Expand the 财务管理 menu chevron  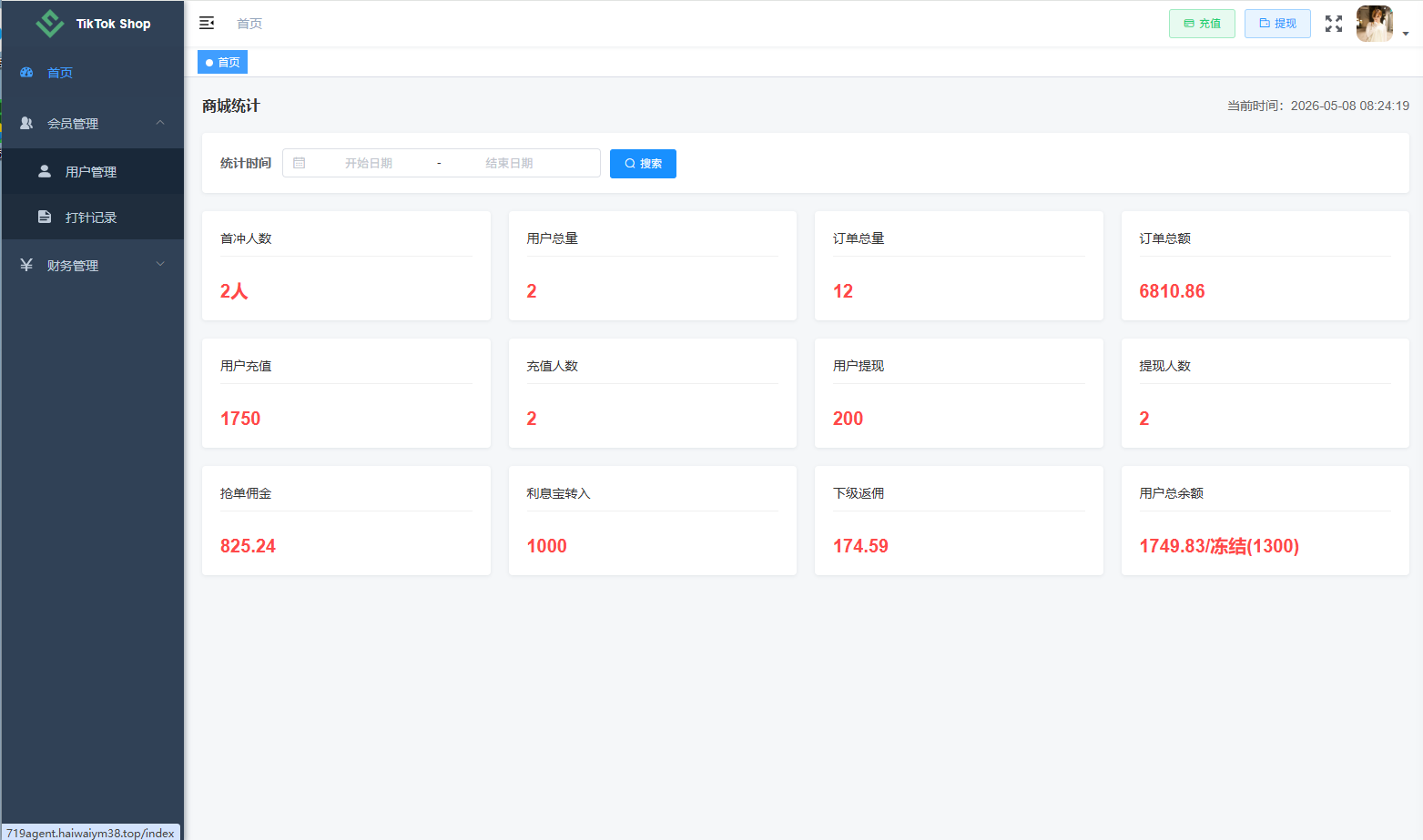click(x=160, y=265)
